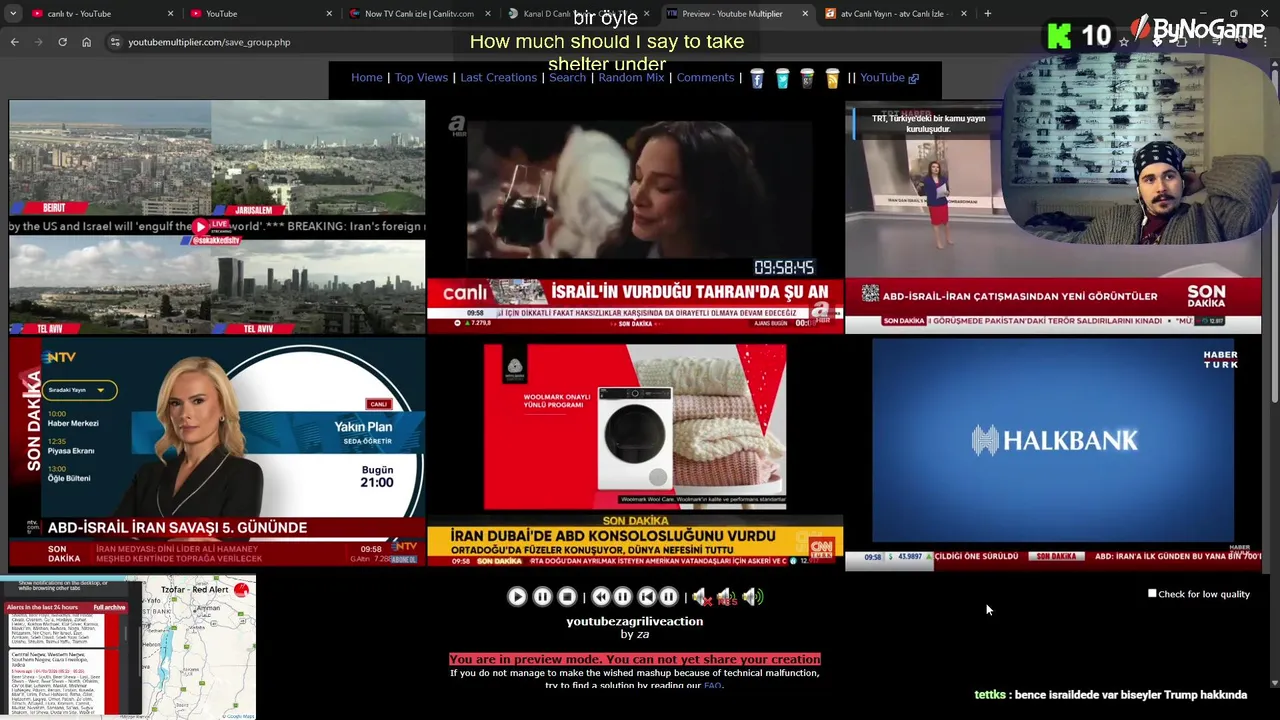Viewport: 1280px width, 720px height.
Task: Close the second YouTube tab
Action: pos(329,14)
